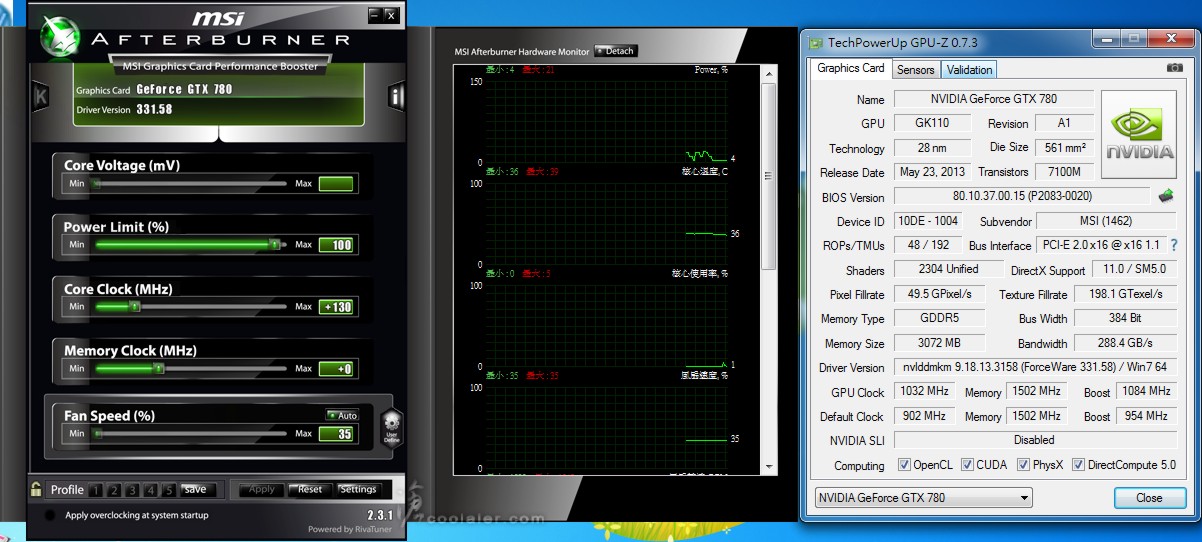Switch to the Graphics Card tab

pos(850,68)
